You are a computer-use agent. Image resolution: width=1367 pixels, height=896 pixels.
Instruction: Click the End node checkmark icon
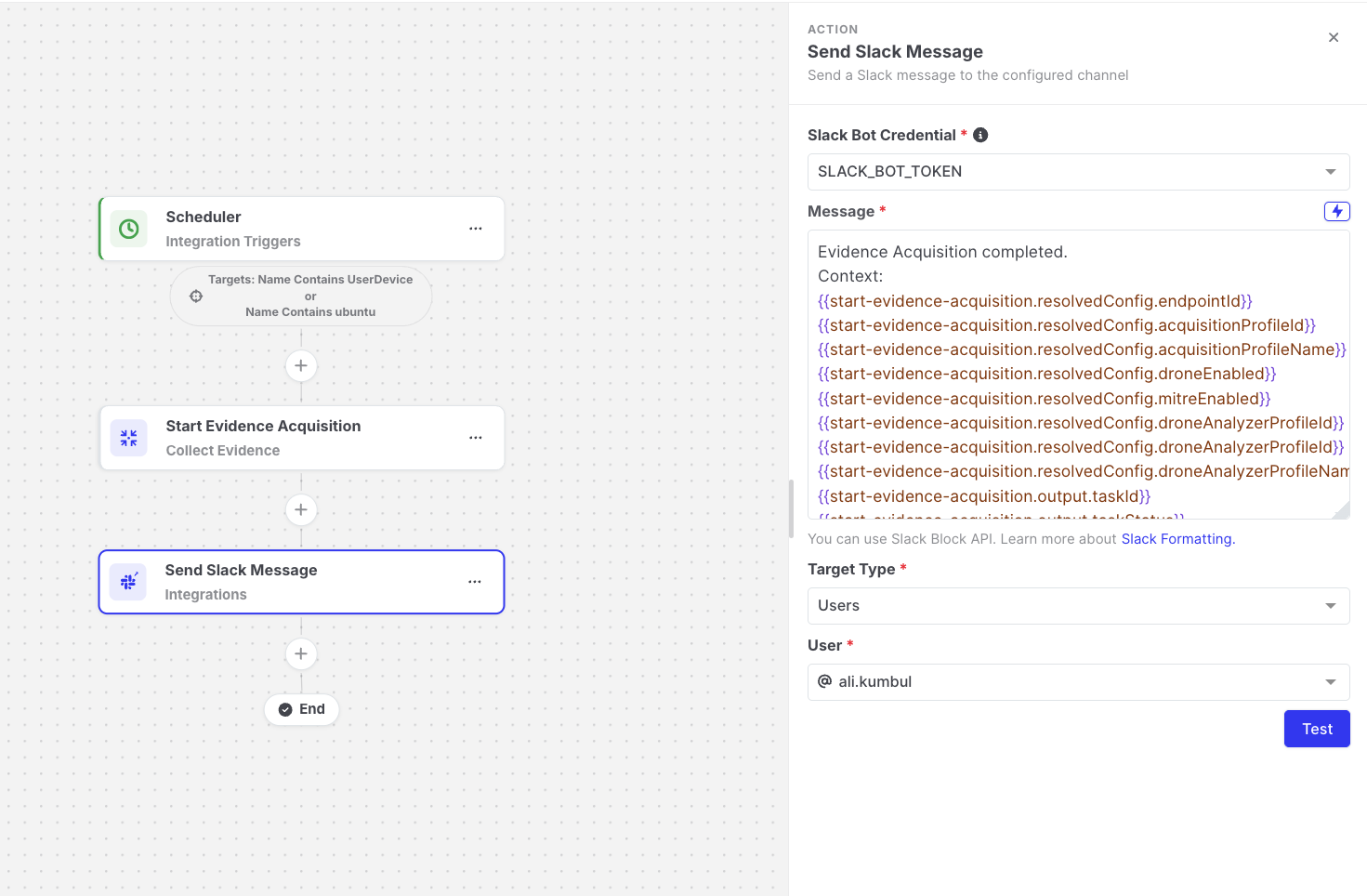[285, 709]
